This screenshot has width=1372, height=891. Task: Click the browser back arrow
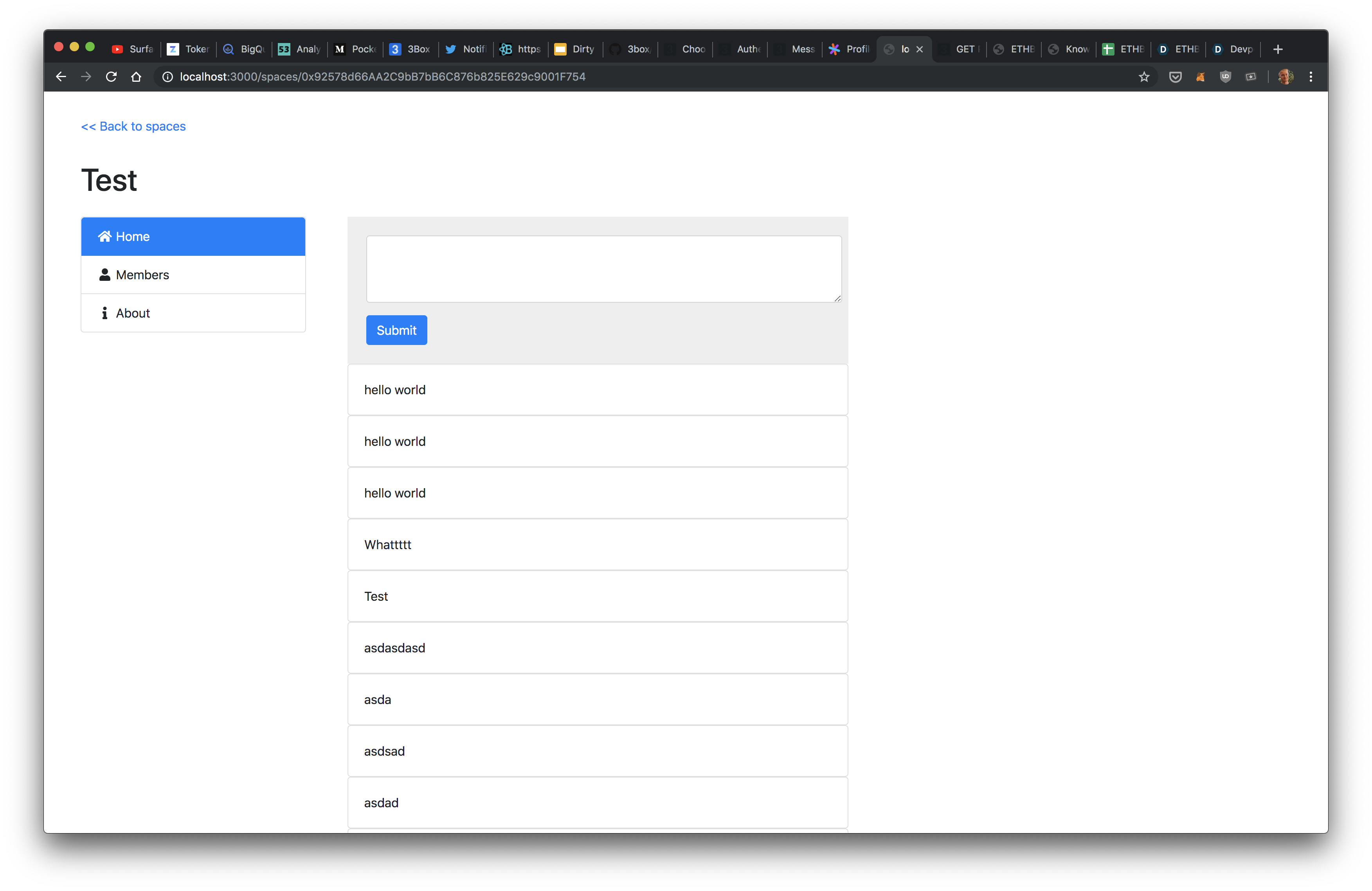61,77
